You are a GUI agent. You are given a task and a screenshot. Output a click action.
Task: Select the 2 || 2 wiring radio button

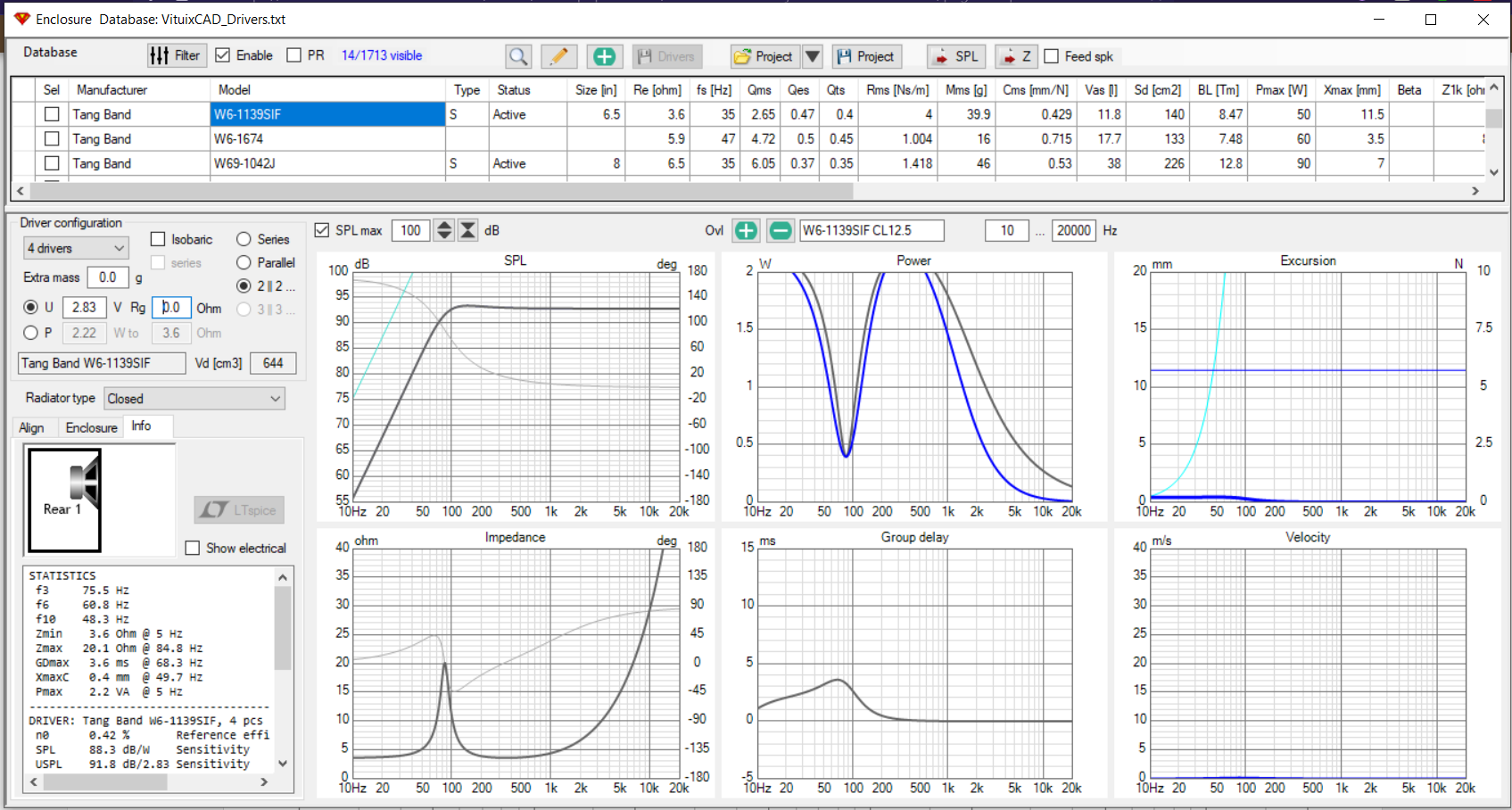click(244, 286)
